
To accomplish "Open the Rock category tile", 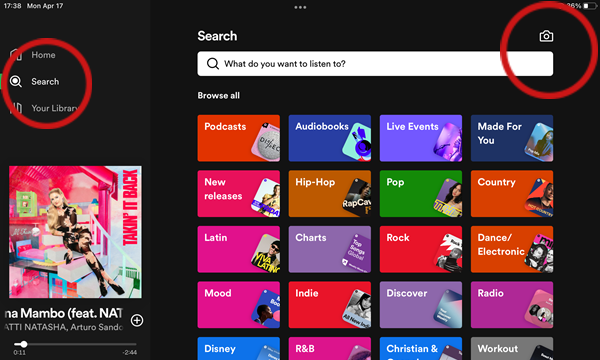I will tap(421, 249).
